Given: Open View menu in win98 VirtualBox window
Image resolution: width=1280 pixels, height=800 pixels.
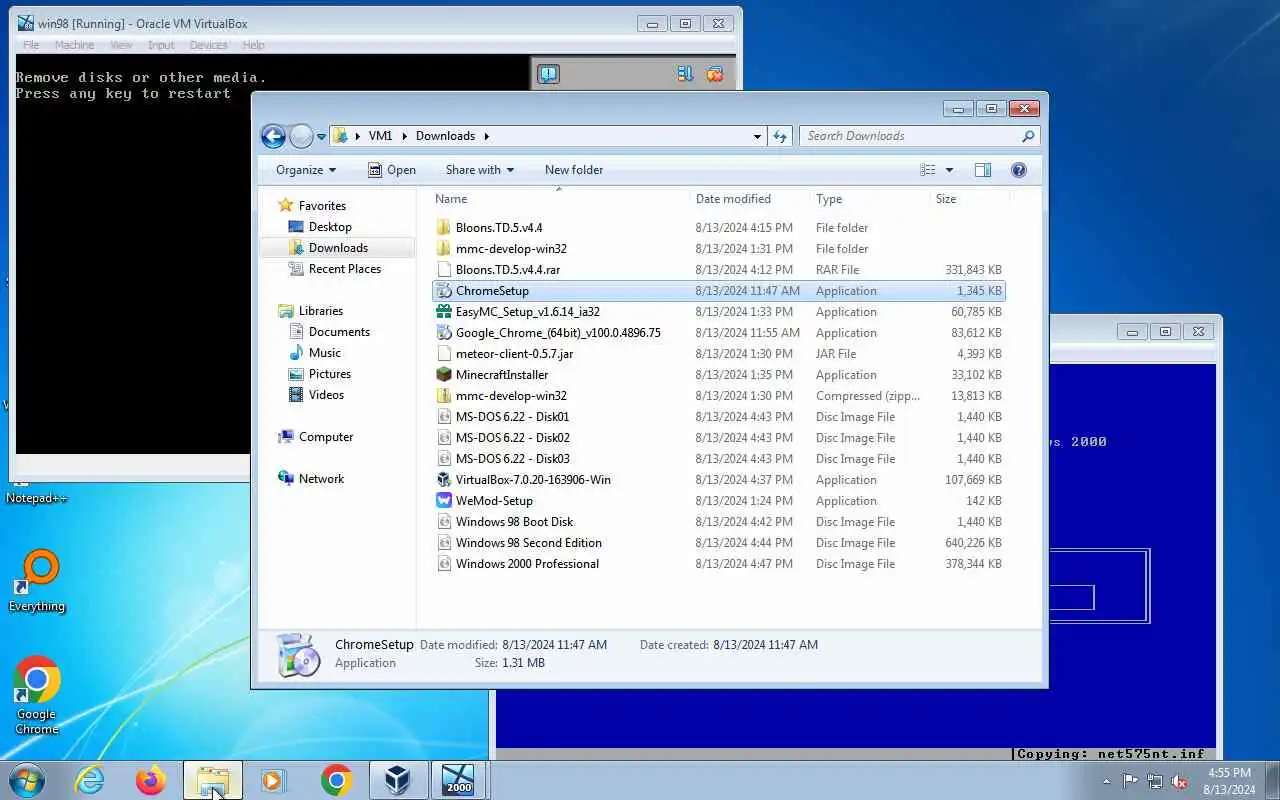Looking at the screenshot, I should coord(121,45).
